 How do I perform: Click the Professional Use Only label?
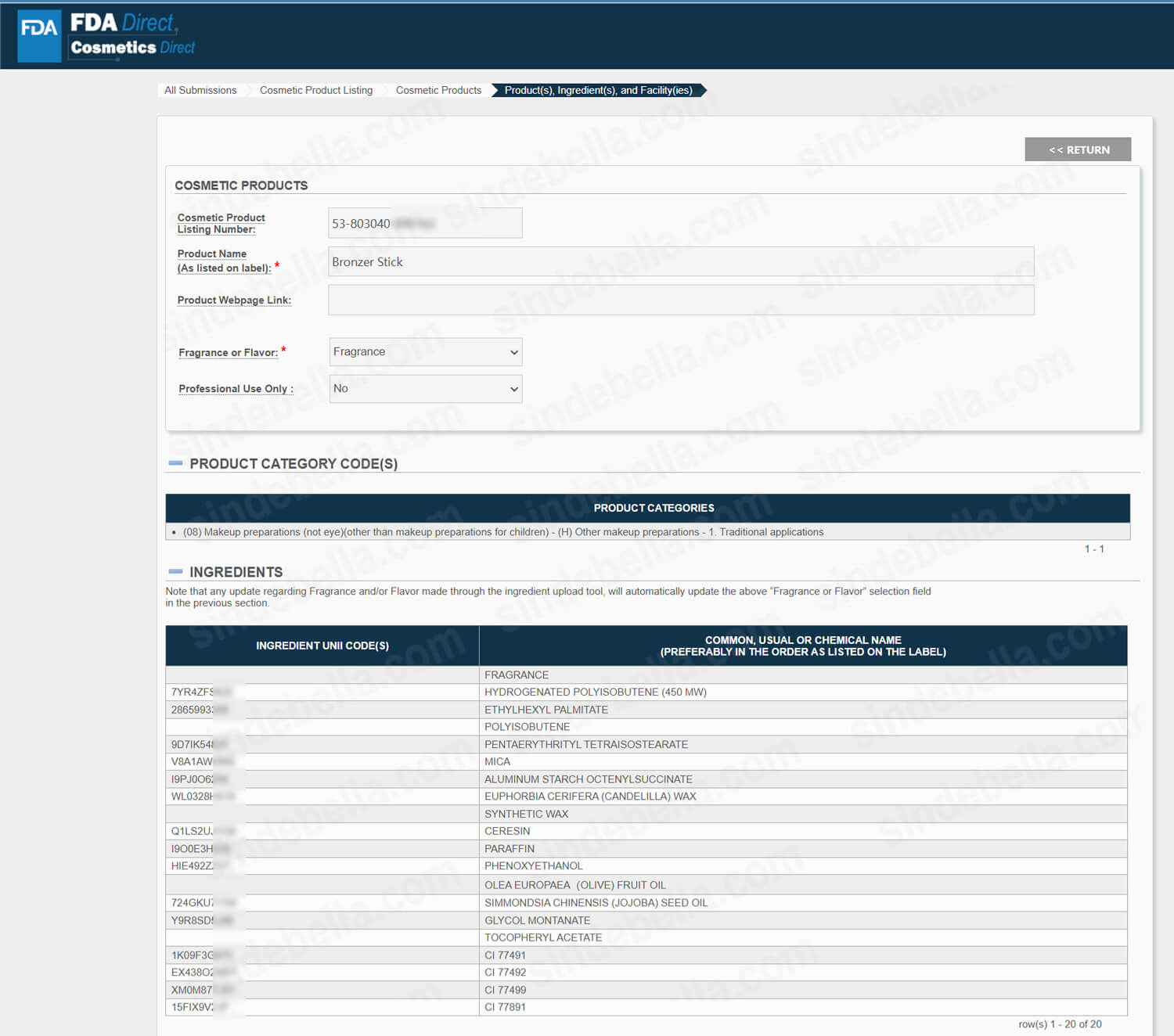coord(236,389)
